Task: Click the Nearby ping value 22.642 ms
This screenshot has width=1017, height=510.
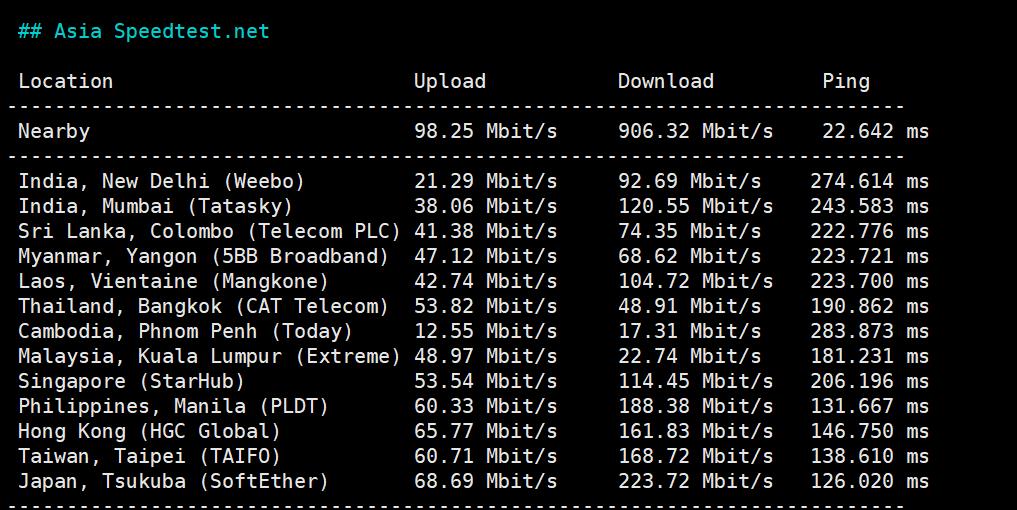Action: tap(875, 132)
